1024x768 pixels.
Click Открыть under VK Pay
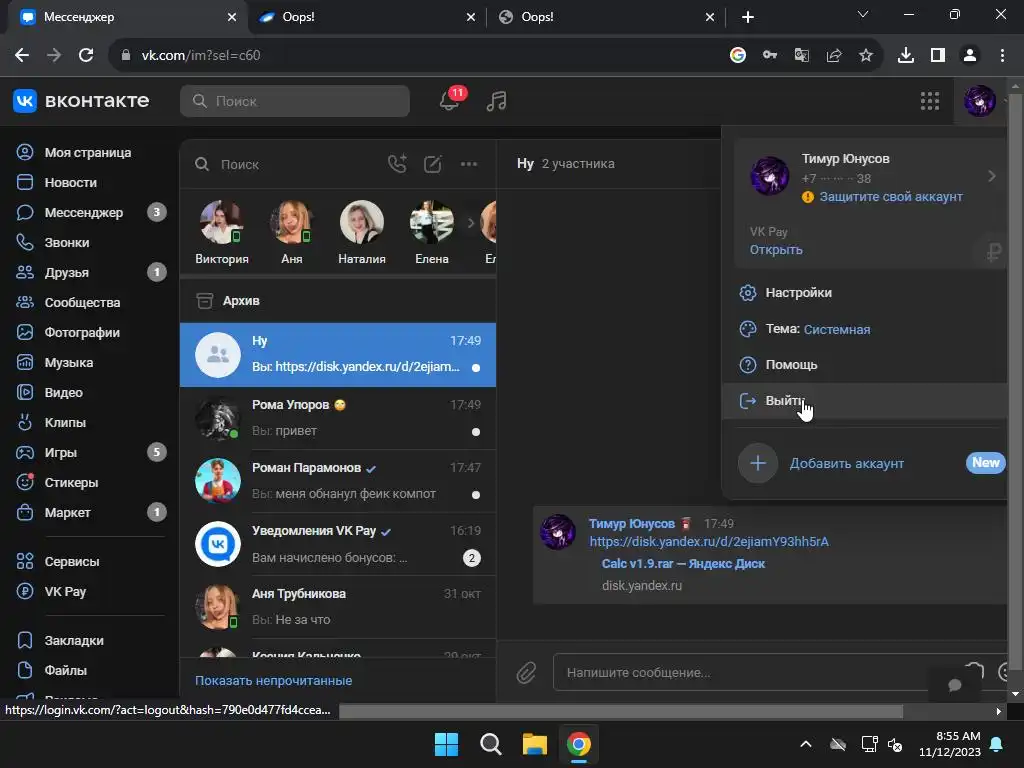point(776,250)
